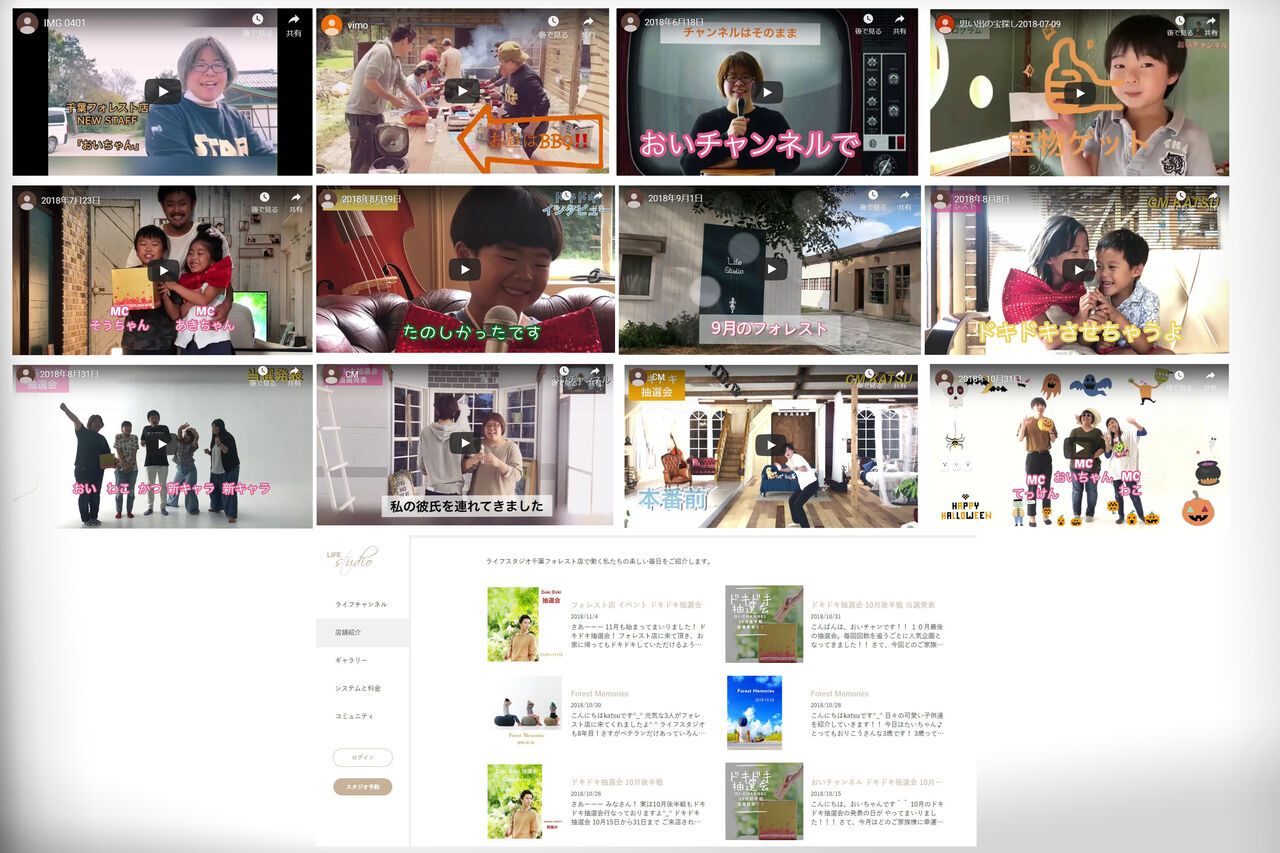Play the 2018年8月31日 video
The width and height of the screenshot is (1280, 853).
click(x=162, y=445)
